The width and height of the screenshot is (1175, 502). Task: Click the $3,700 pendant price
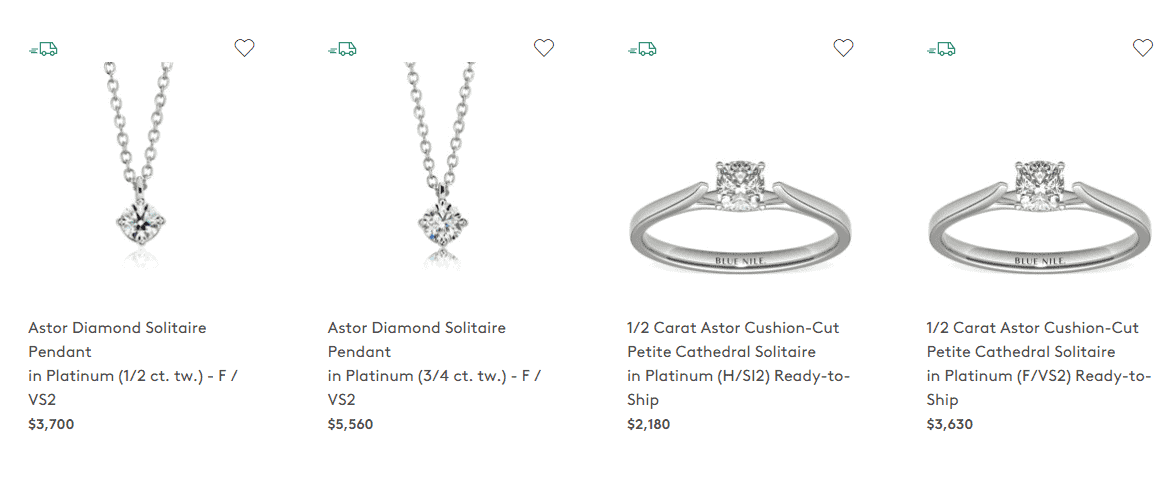51,424
